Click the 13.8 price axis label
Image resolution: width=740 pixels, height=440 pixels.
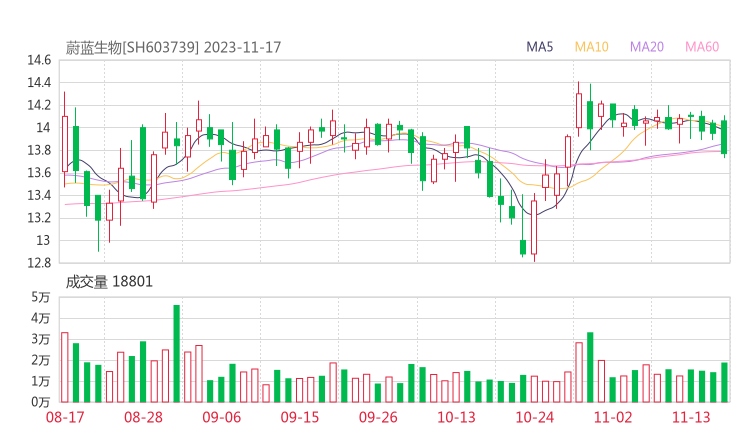click(39, 150)
